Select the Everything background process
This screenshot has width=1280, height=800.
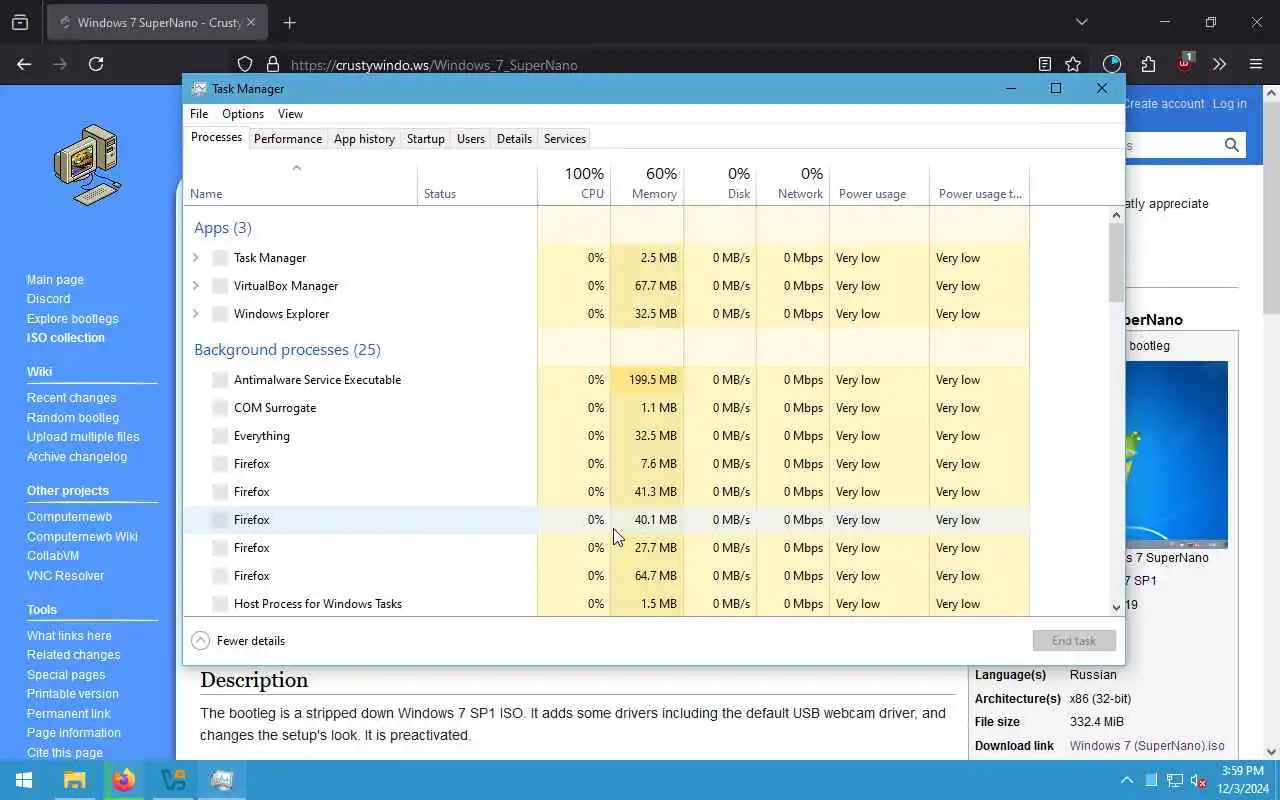pos(606,436)
